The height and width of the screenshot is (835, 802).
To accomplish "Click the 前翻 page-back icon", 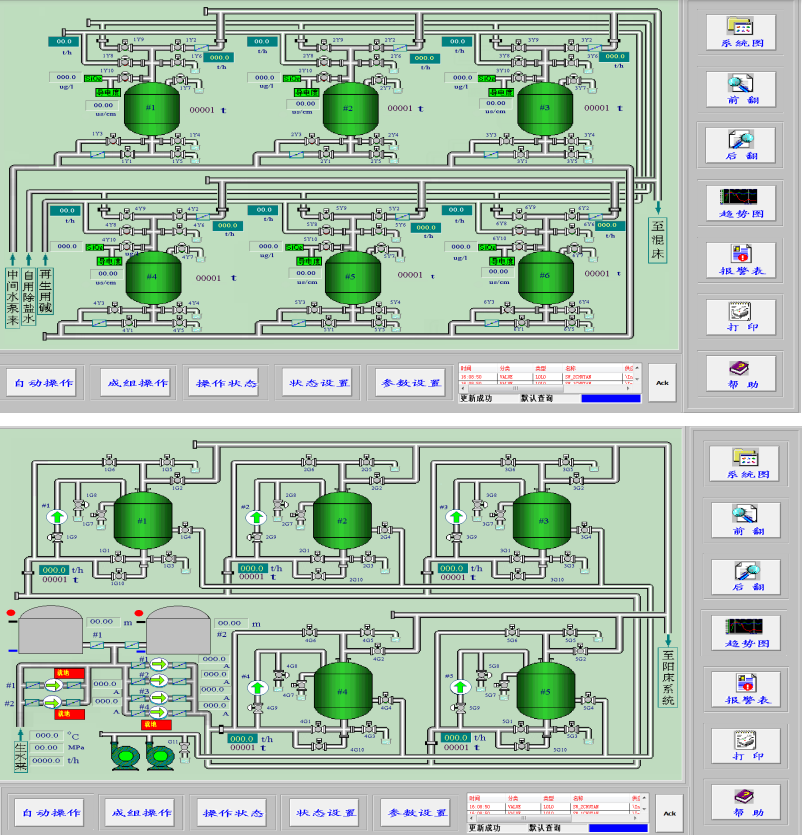I will point(740,90).
